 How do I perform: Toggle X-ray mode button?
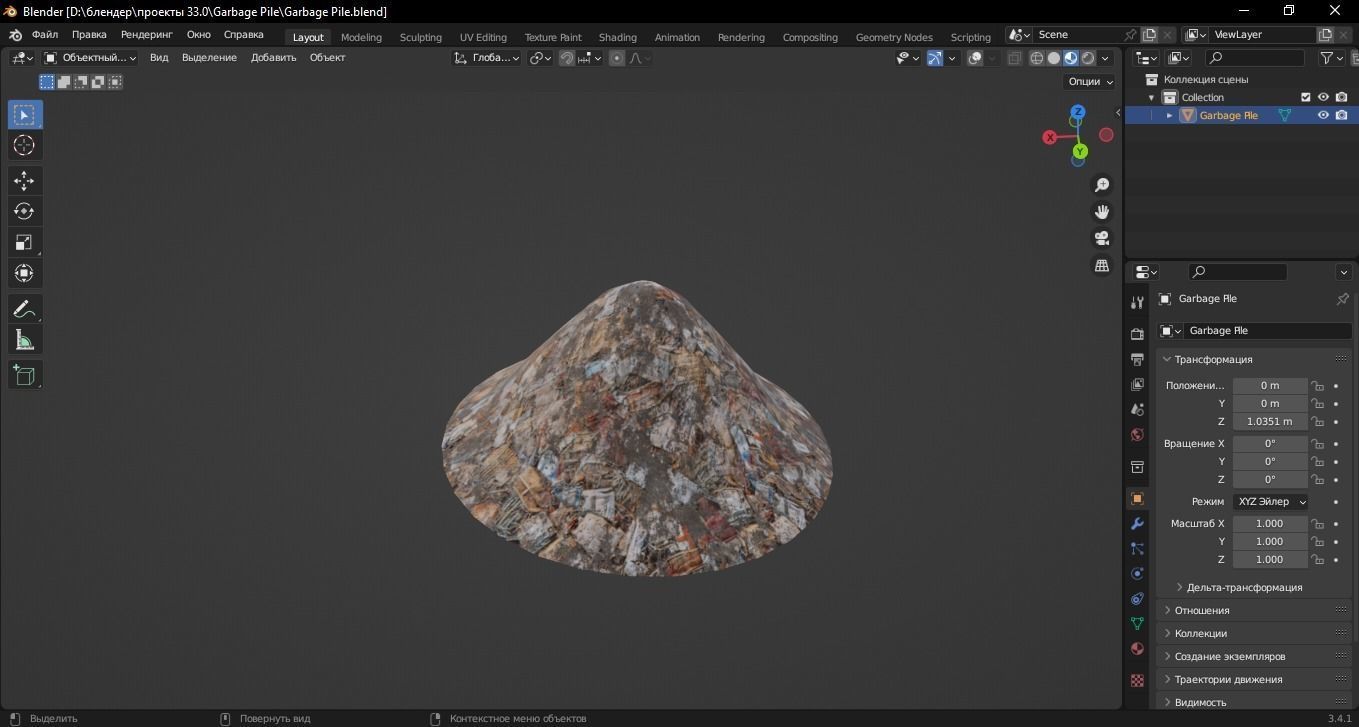pyautogui.click(x=1015, y=58)
